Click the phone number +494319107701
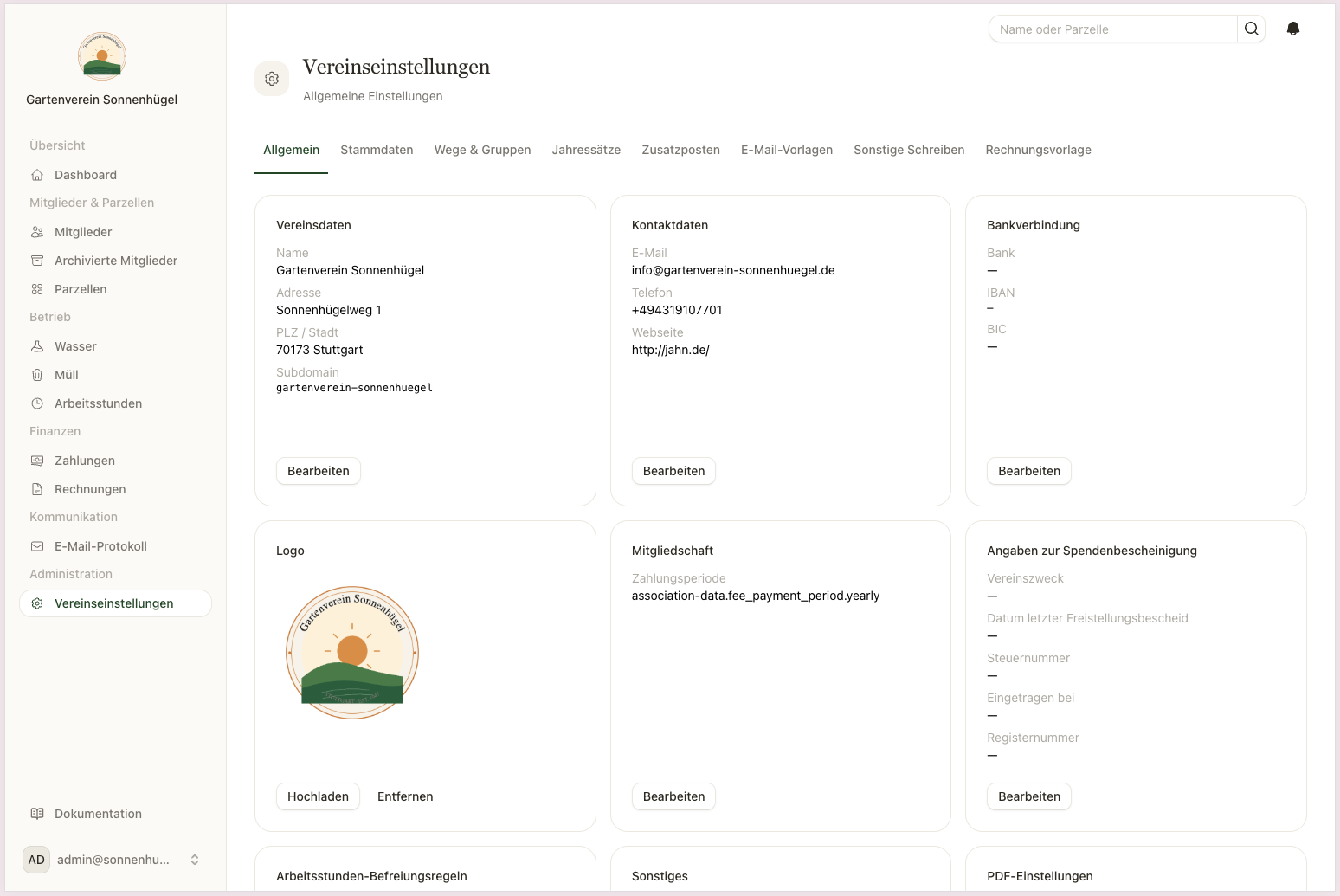The image size is (1340, 896). [677, 310]
